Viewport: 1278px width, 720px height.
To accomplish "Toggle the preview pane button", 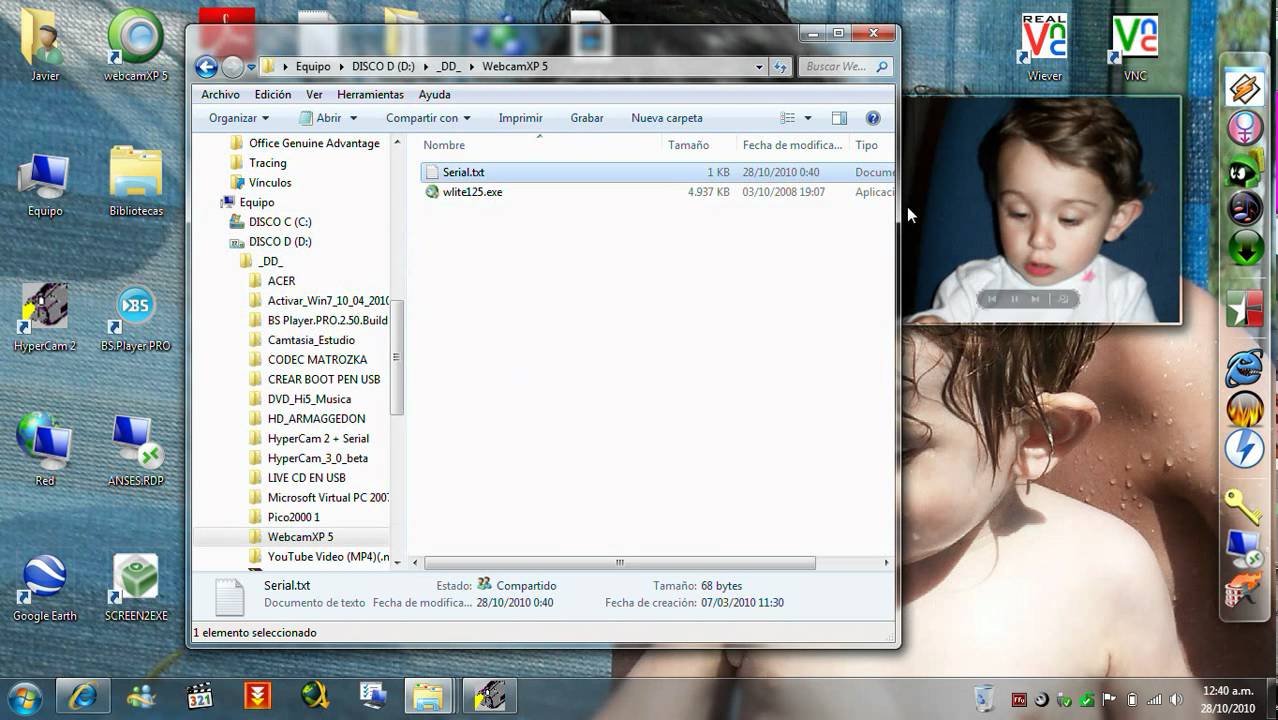I will click(839, 118).
